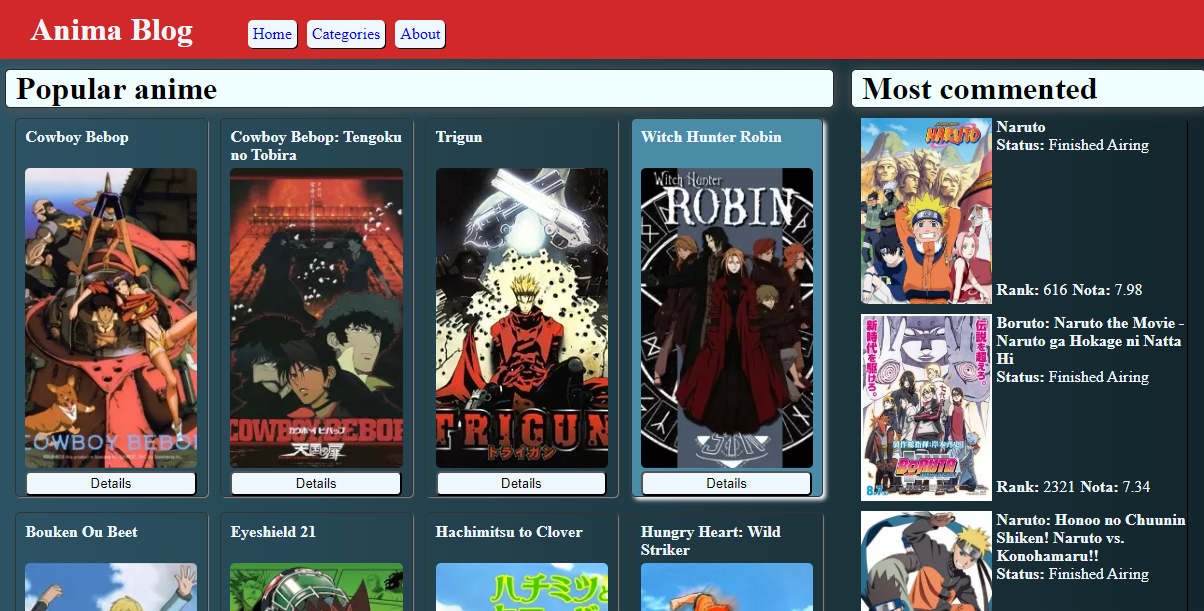Click the 'Popular anime' heading

117,89
